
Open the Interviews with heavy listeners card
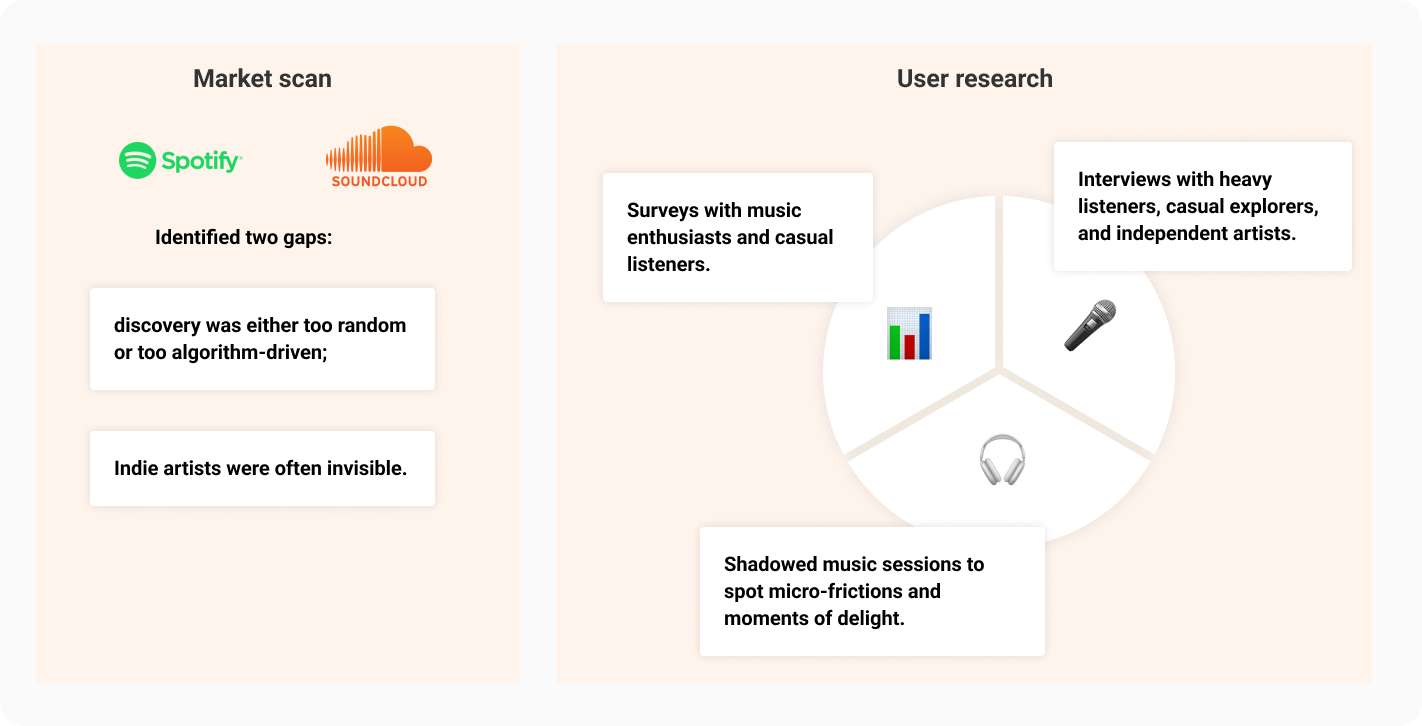coord(1202,206)
